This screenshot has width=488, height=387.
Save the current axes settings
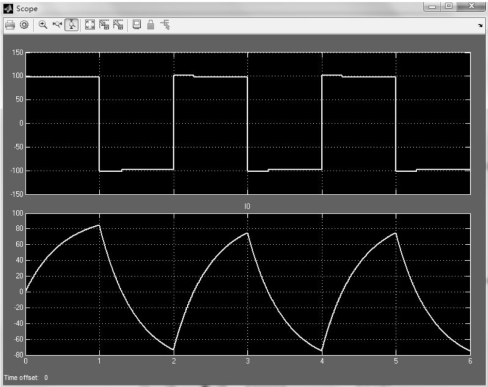104,25
